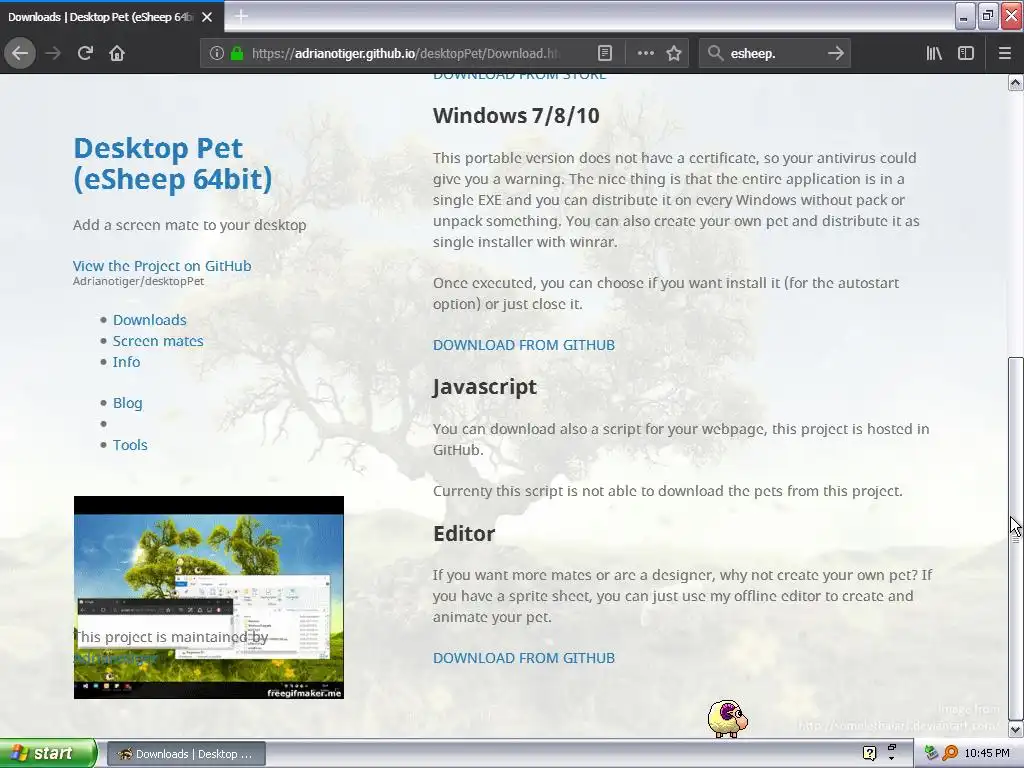Click the green shield system tray icon
The image size is (1024, 768).
932,753
